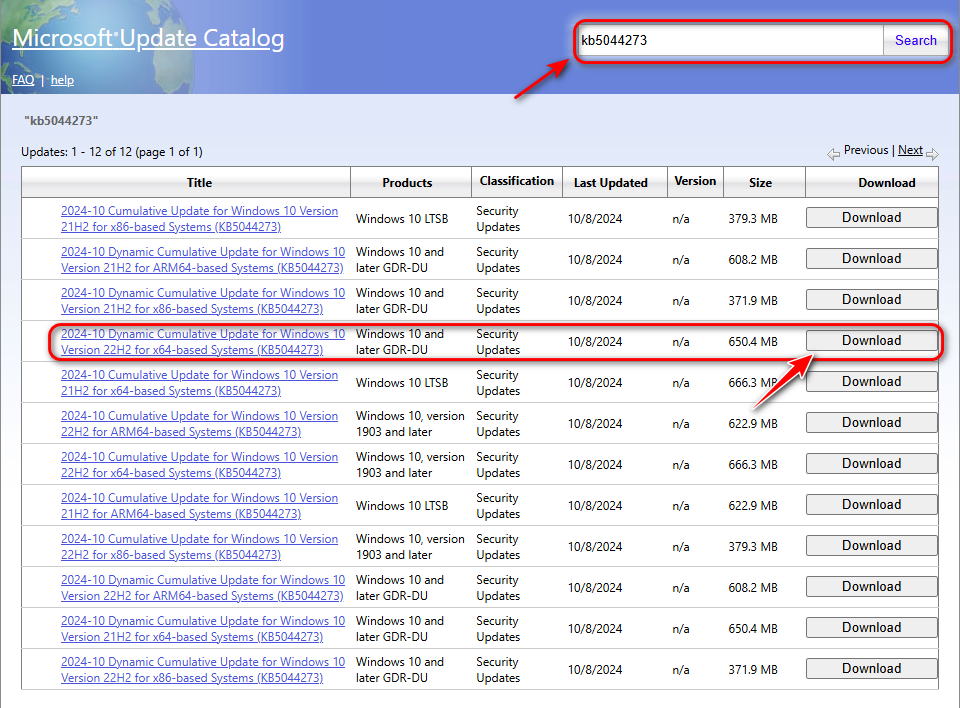This screenshot has width=960, height=708.
Task: Sort by the Last Updated column header
Action: click(x=610, y=183)
